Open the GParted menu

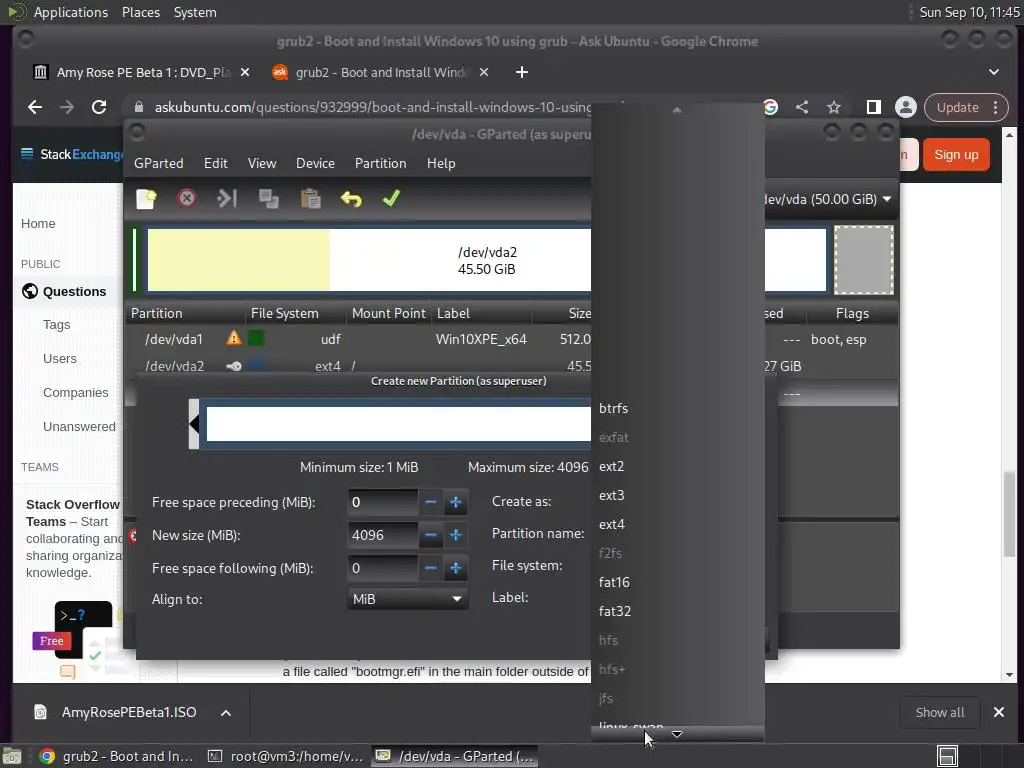pos(159,163)
